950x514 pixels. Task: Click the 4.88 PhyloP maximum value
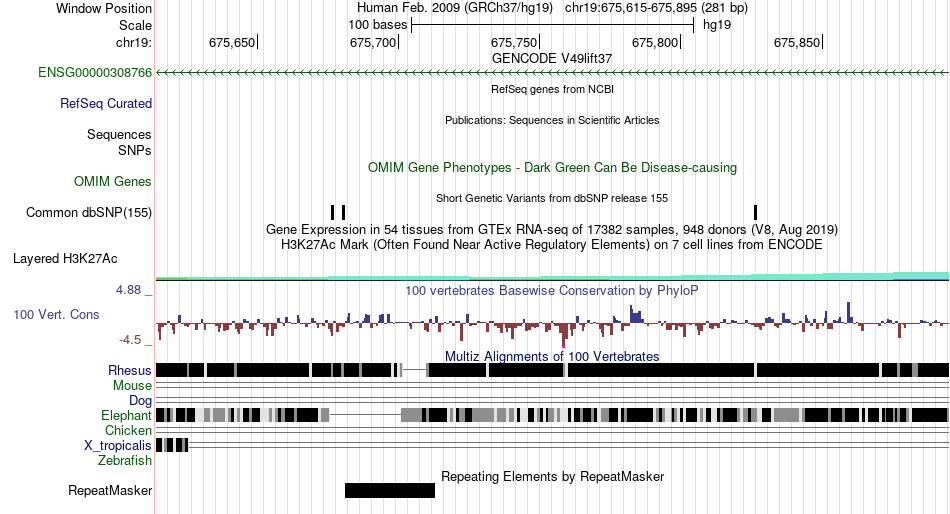[128, 290]
